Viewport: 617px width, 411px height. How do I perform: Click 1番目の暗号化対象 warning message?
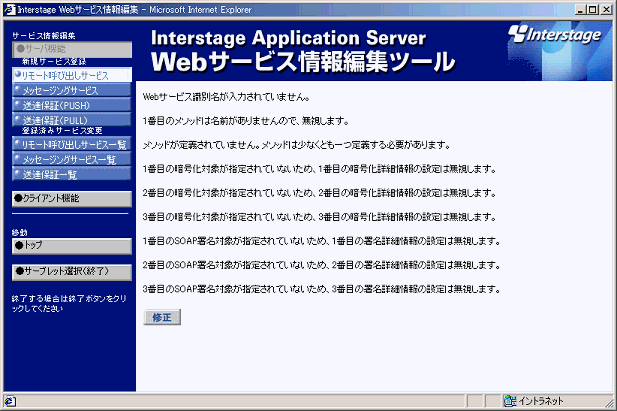click(x=319, y=169)
